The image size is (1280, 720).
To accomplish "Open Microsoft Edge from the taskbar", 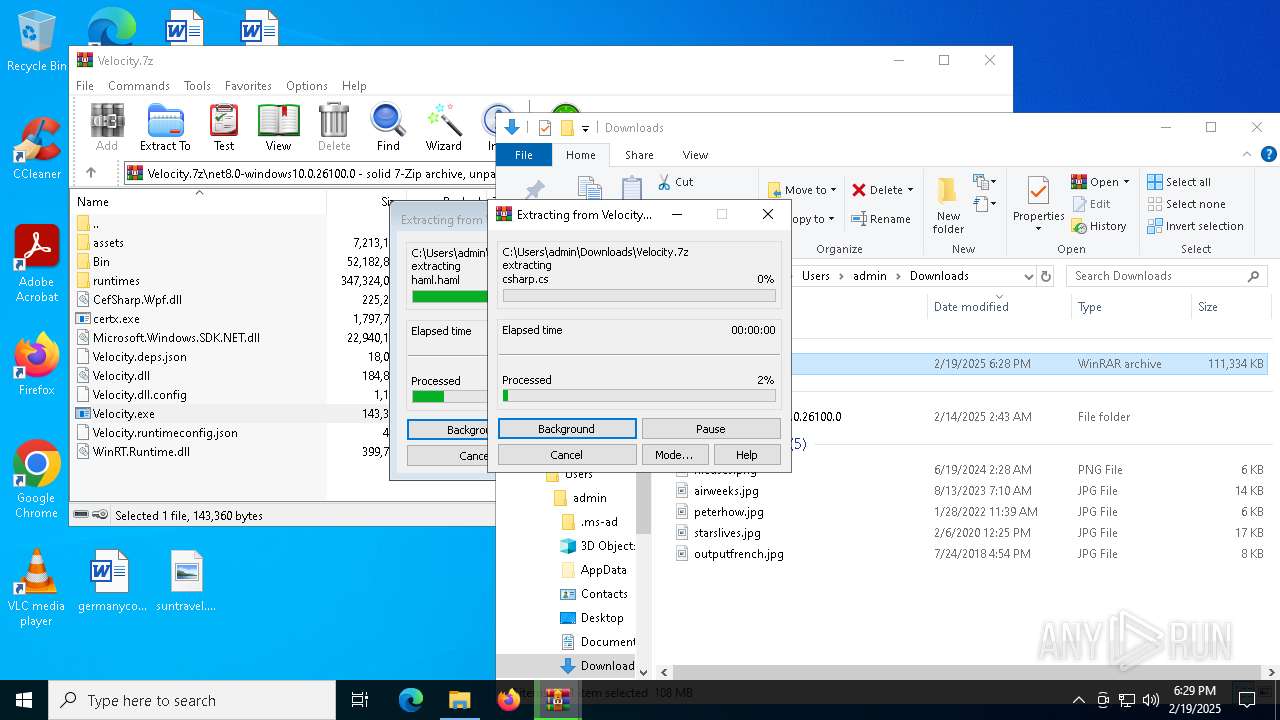I will [411, 700].
